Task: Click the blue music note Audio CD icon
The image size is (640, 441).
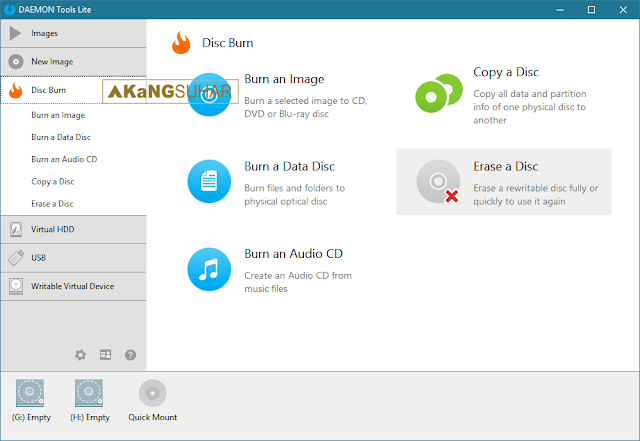Action: [209, 270]
